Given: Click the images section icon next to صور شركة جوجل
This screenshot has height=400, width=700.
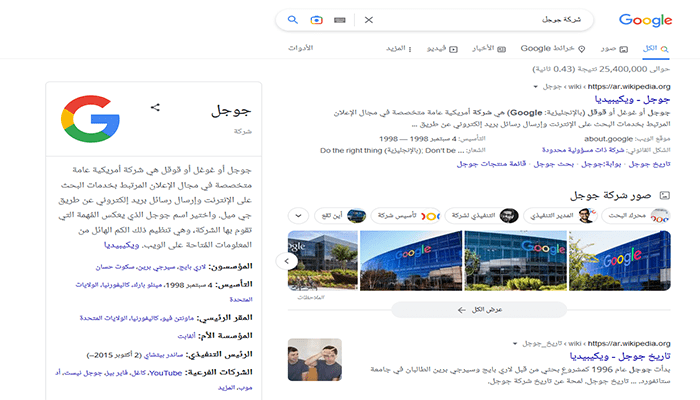Looking at the screenshot, I should point(665,195).
